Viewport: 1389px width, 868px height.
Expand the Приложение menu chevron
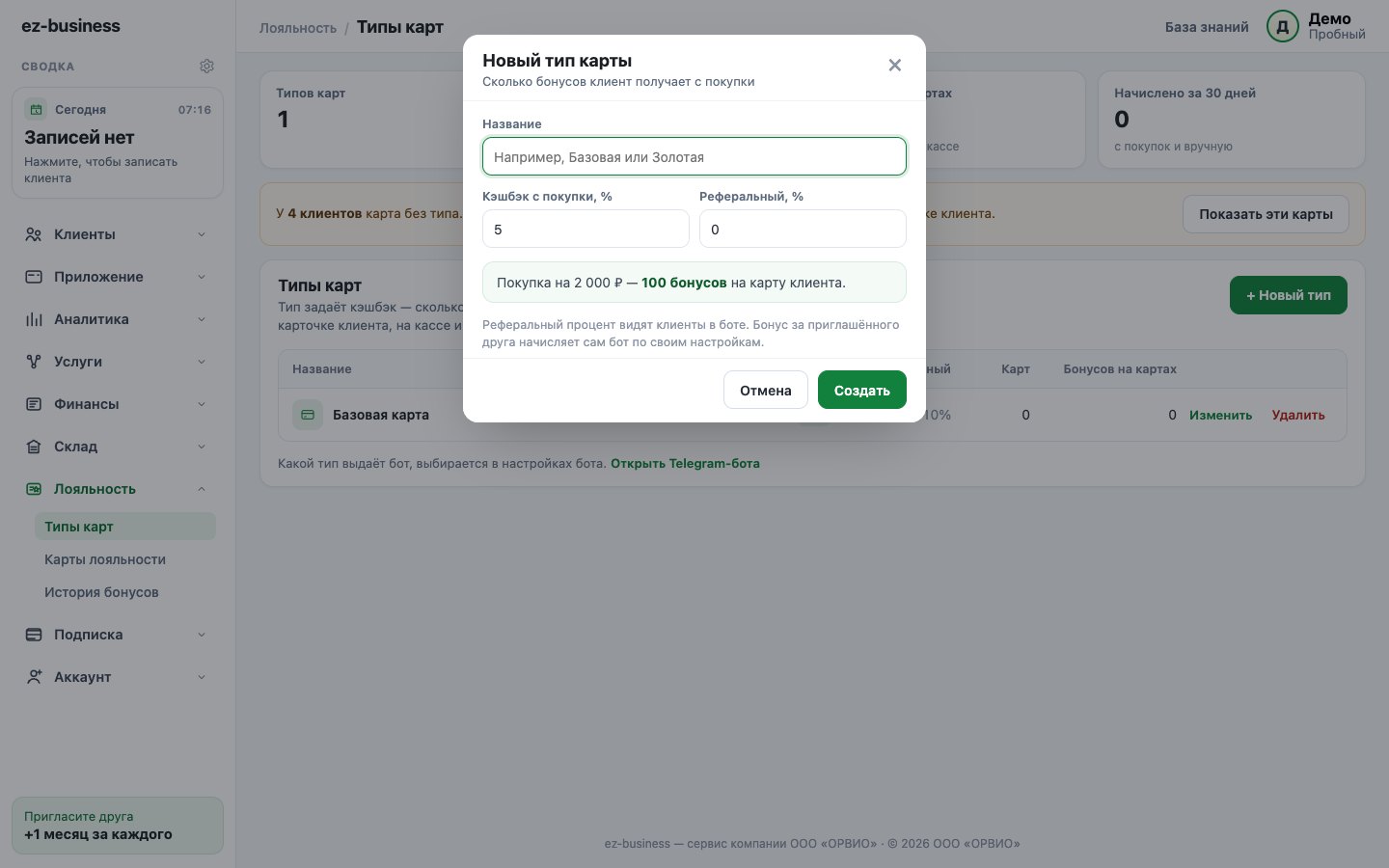click(x=202, y=277)
